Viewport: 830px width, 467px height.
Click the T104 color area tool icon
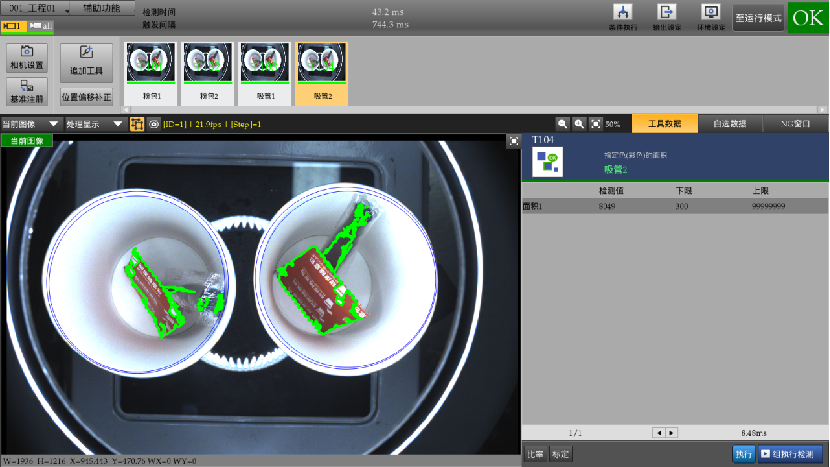coord(547,162)
